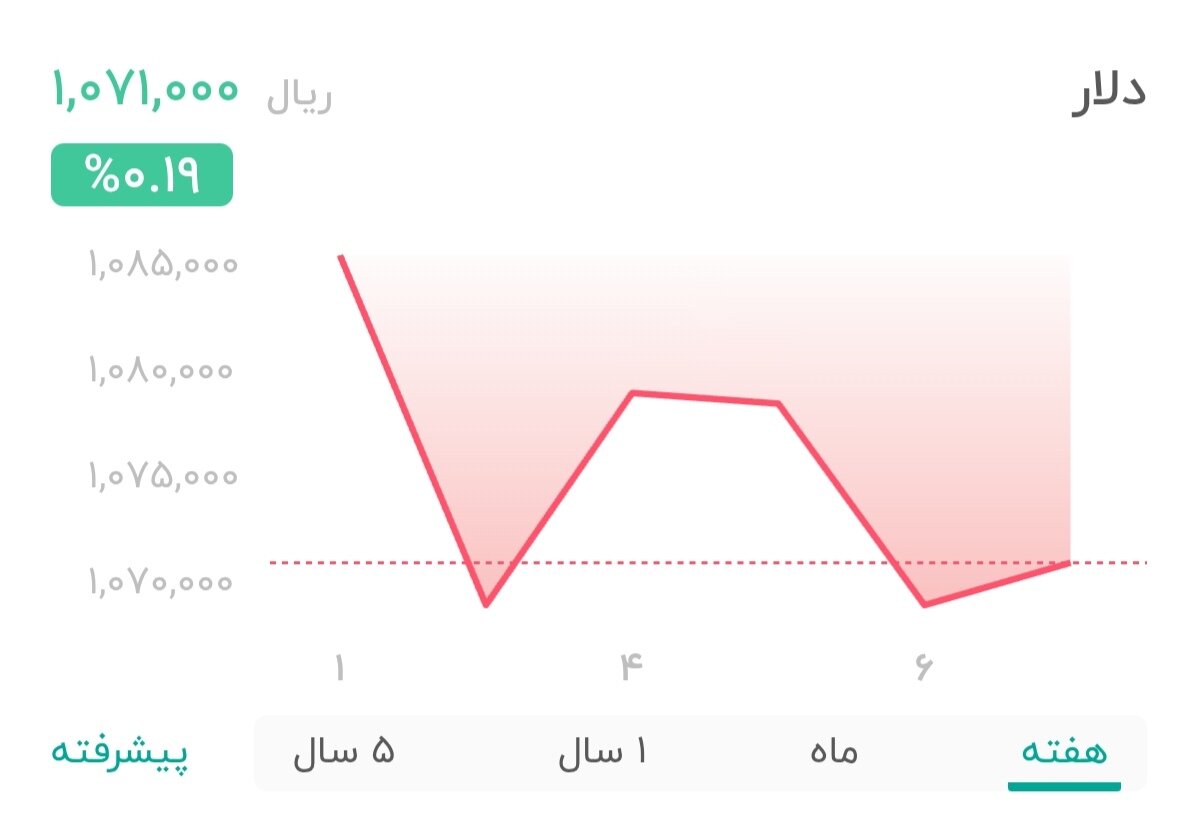Click the dotted horizontal reference line
The image size is (1198, 831).
tap(700, 564)
